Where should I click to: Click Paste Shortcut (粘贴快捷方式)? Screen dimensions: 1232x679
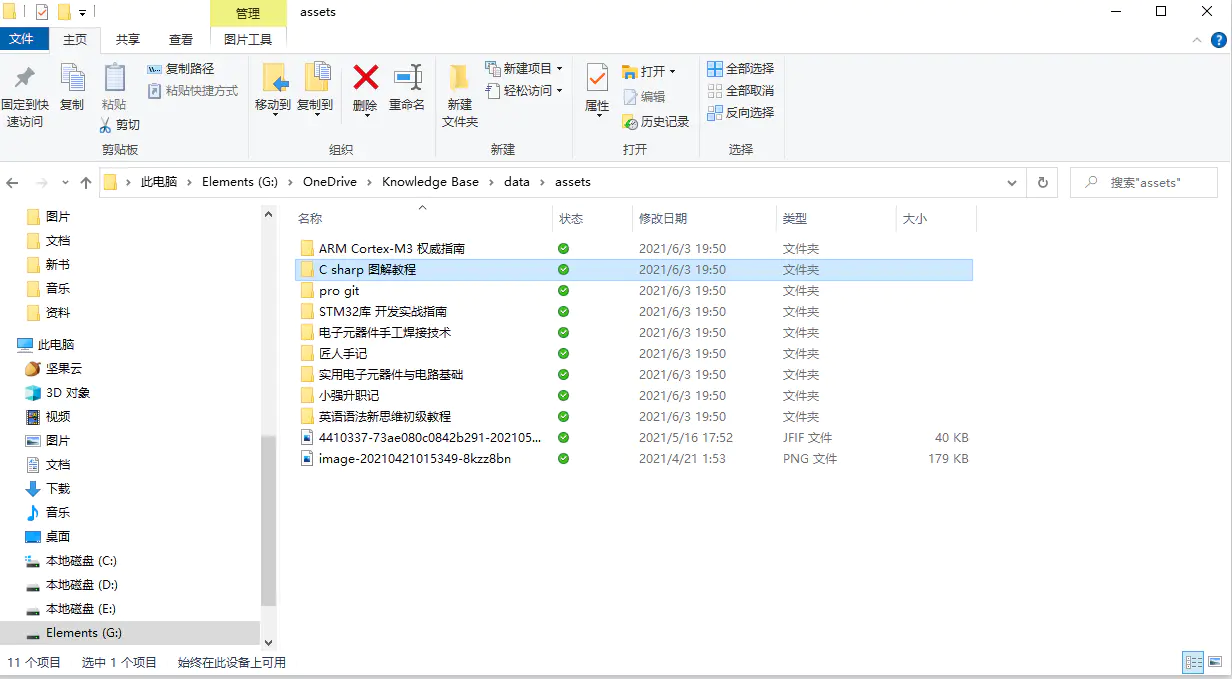tap(193, 91)
